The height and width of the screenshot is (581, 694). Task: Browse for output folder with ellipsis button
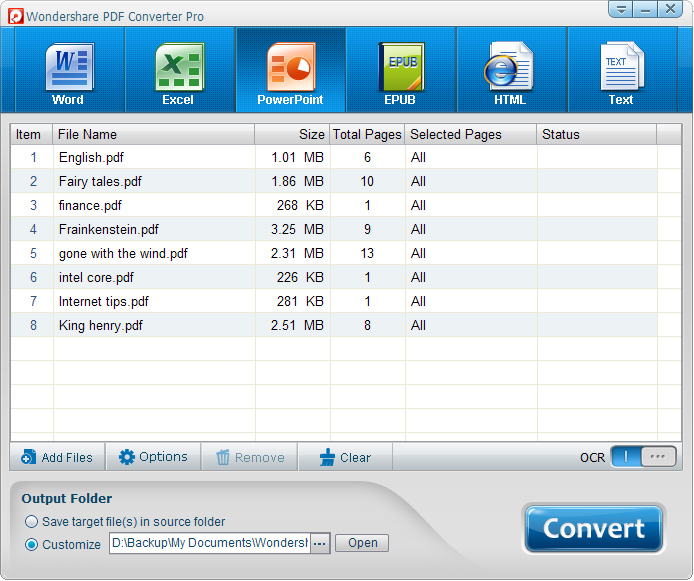pyautogui.click(x=319, y=543)
